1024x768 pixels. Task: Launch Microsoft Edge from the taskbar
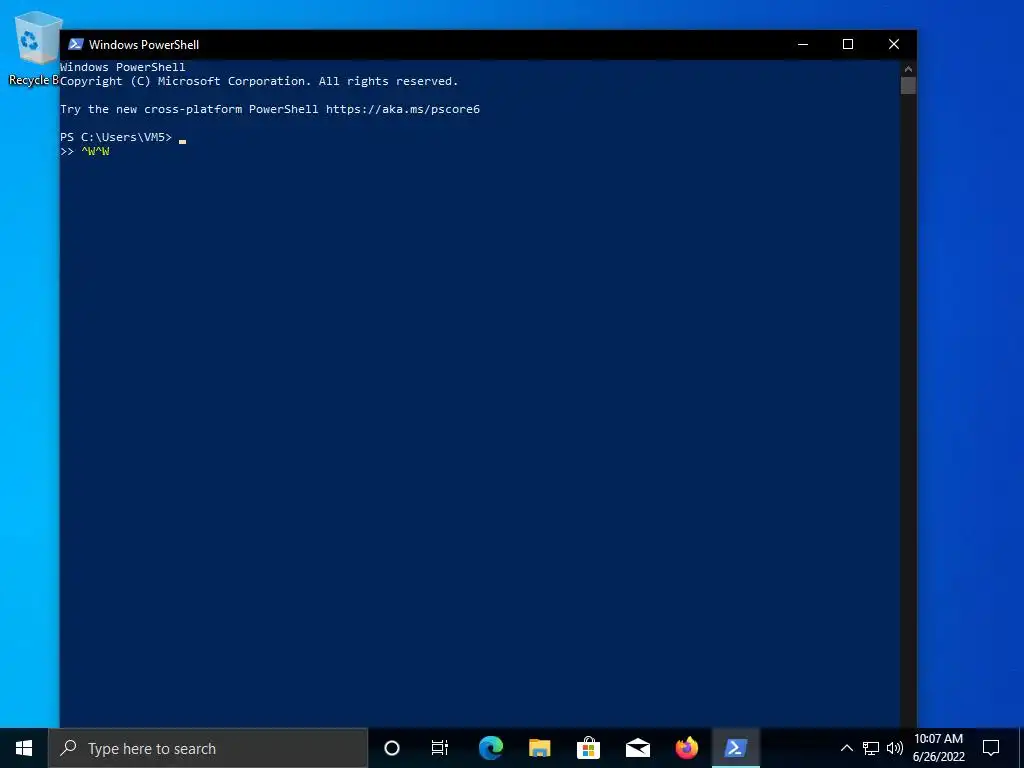[490, 748]
